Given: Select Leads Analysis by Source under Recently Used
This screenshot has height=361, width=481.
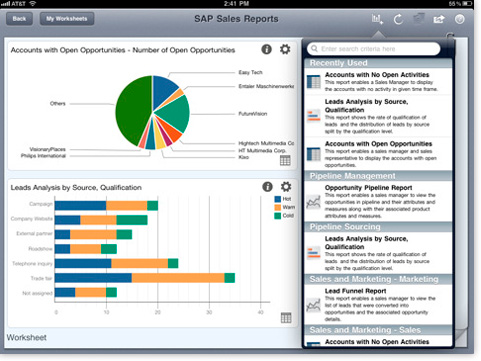Looking at the screenshot, I should click(x=378, y=116).
